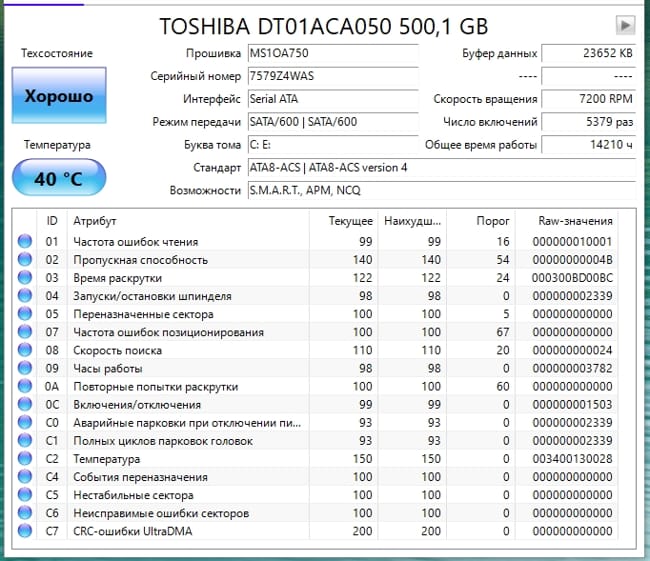Click the status orb for CRC-ошибки UltraDMA

click(25, 531)
